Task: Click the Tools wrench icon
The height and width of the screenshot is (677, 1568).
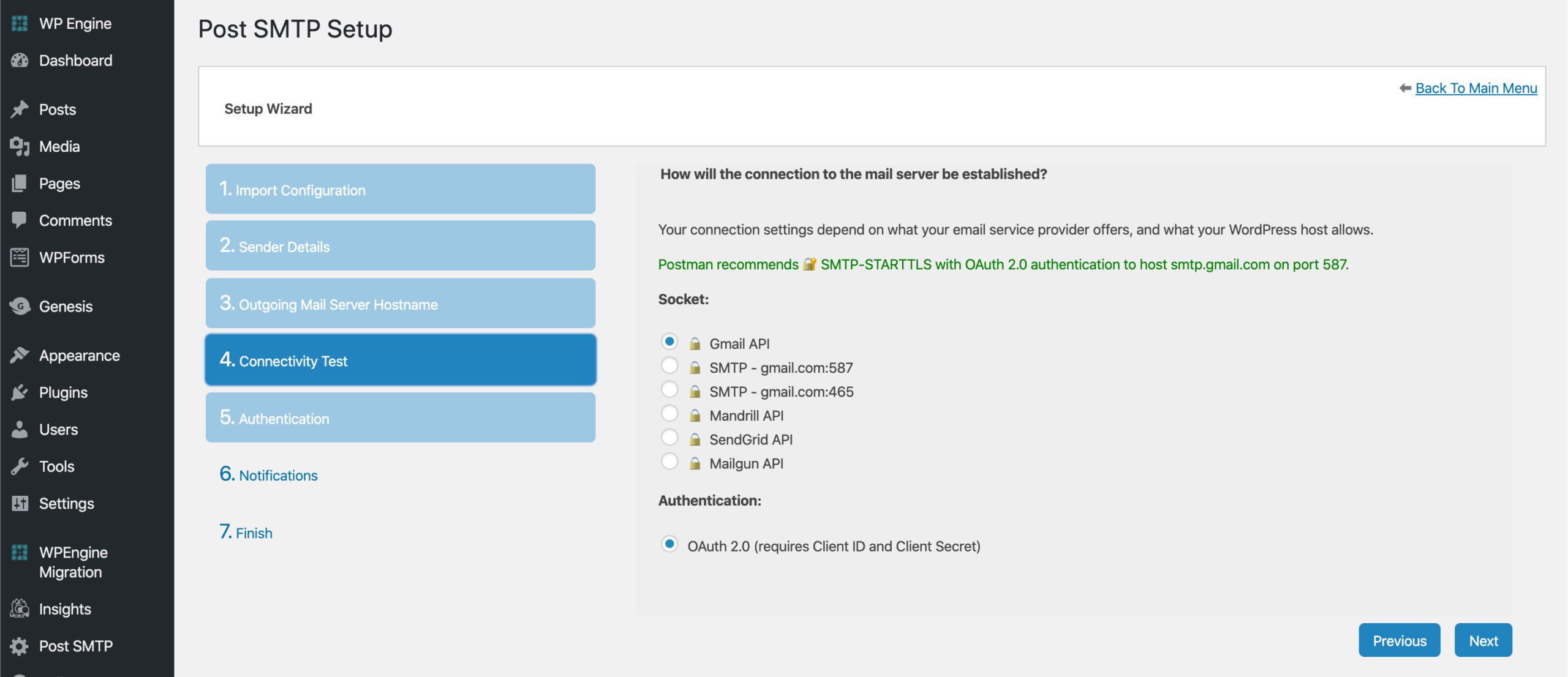Action: tap(20, 466)
